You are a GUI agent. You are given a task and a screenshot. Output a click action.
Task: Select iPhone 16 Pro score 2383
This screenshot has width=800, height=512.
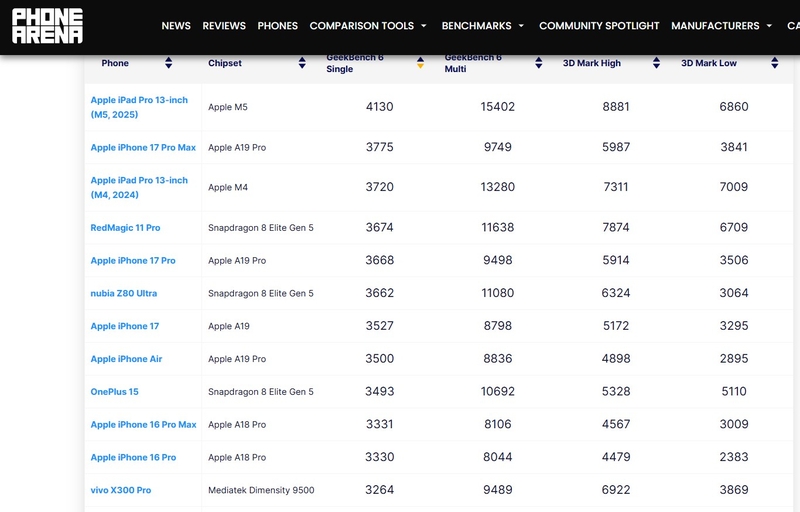[x=734, y=457]
